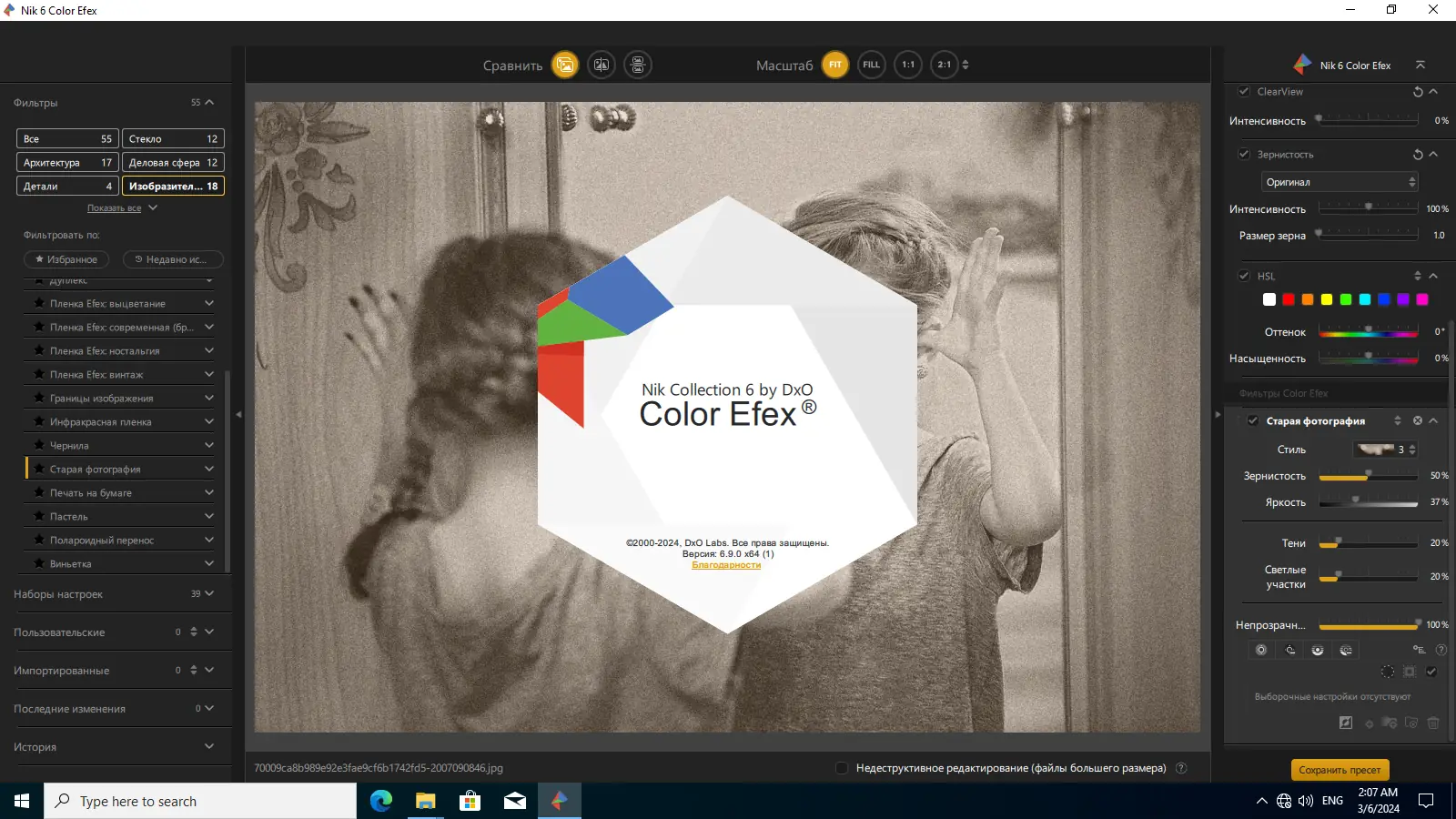Toggle the selective adjustments visibility checkbox
The image size is (1456, 819).
coord(1431,672)
